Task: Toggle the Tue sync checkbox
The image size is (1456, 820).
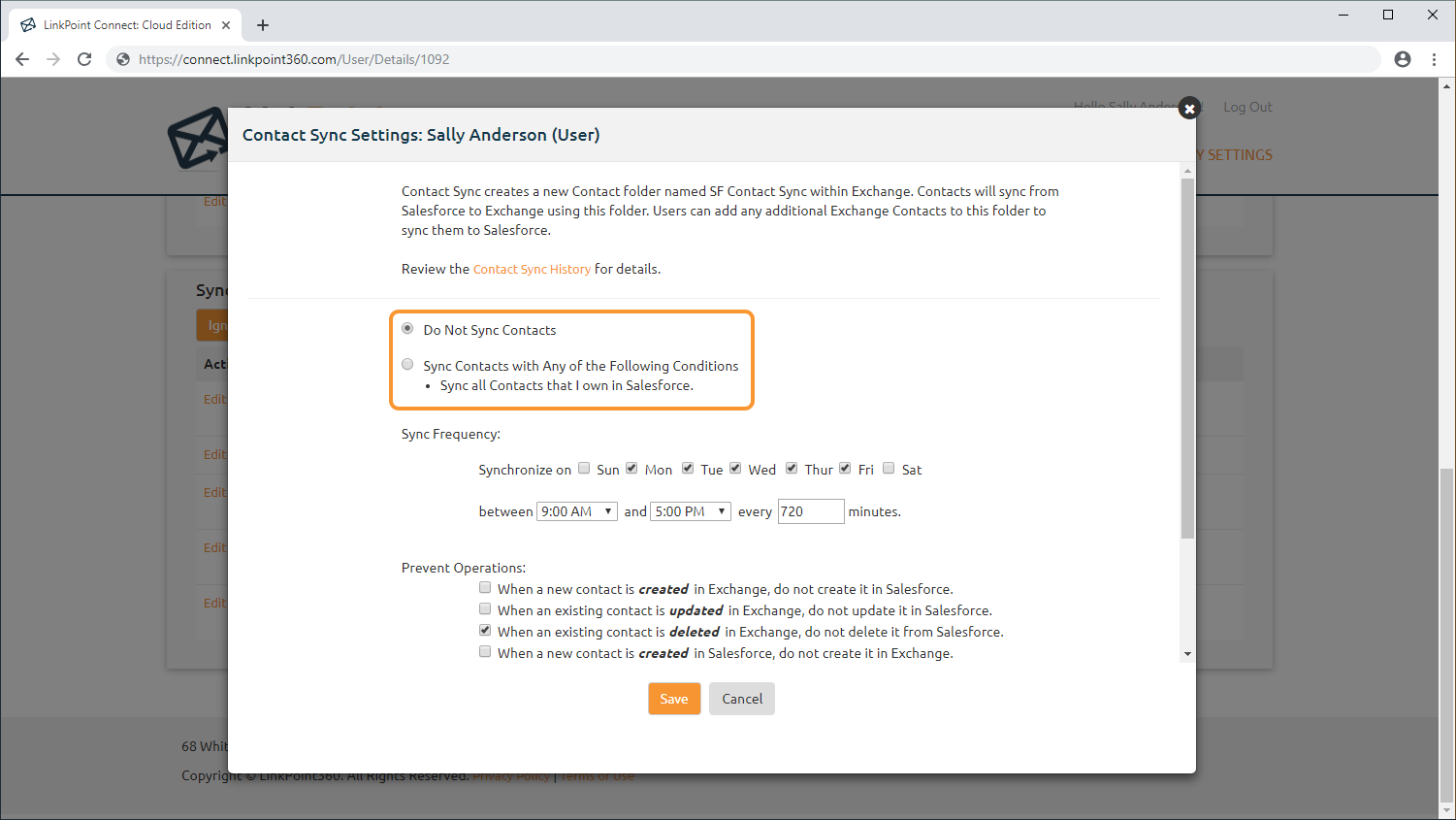Action: 688,468
